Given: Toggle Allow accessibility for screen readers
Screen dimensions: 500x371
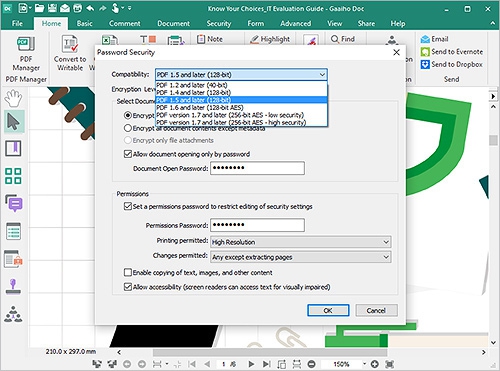Looking at the screenshot, I should (127, 287).
